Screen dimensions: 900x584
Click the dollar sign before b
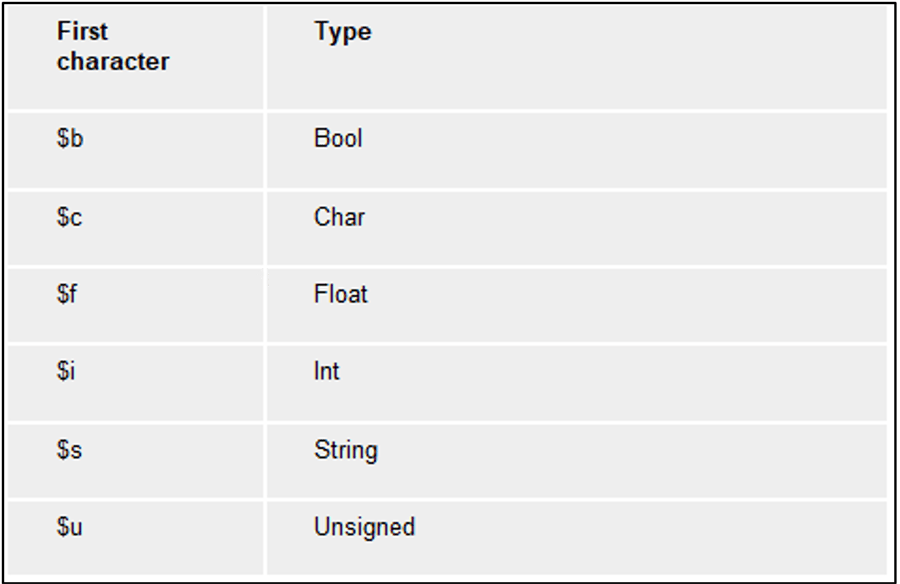point(63,138)
